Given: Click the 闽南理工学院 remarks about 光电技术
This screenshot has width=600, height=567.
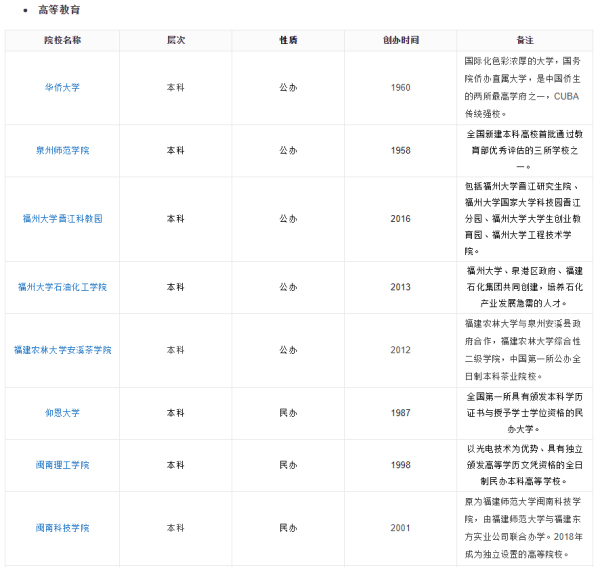Looking at the screenshot, I should click(525, 465).
